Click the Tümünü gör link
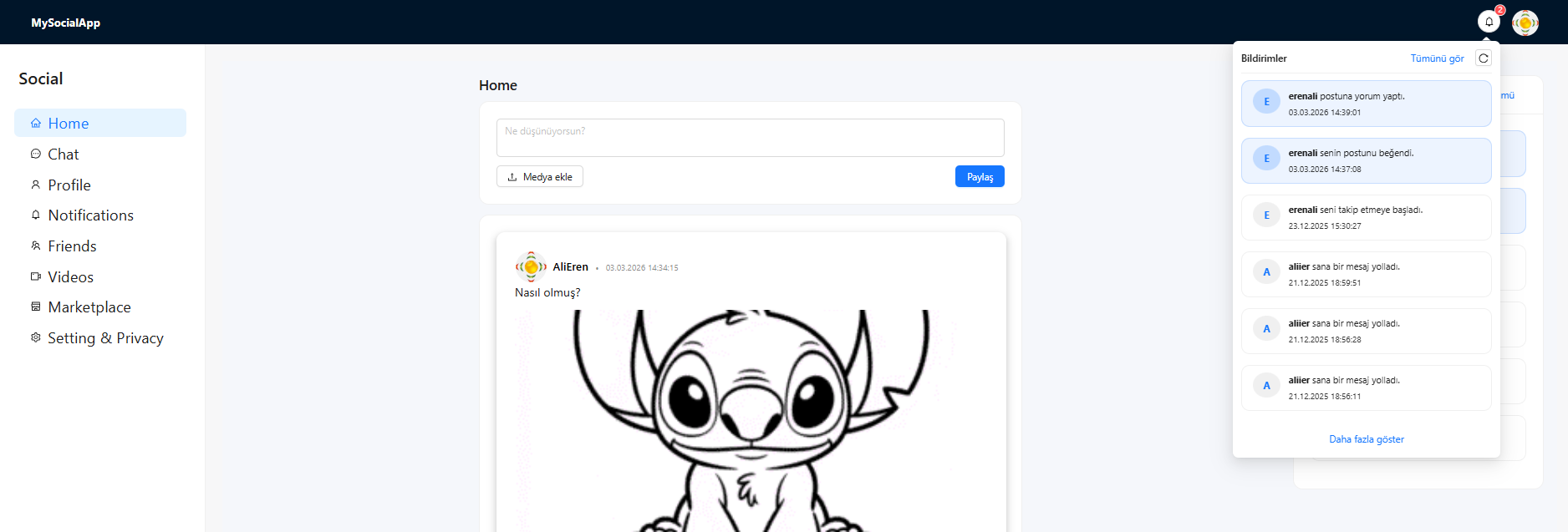Screen dimensions: 1568x532 pos(1437,58)
